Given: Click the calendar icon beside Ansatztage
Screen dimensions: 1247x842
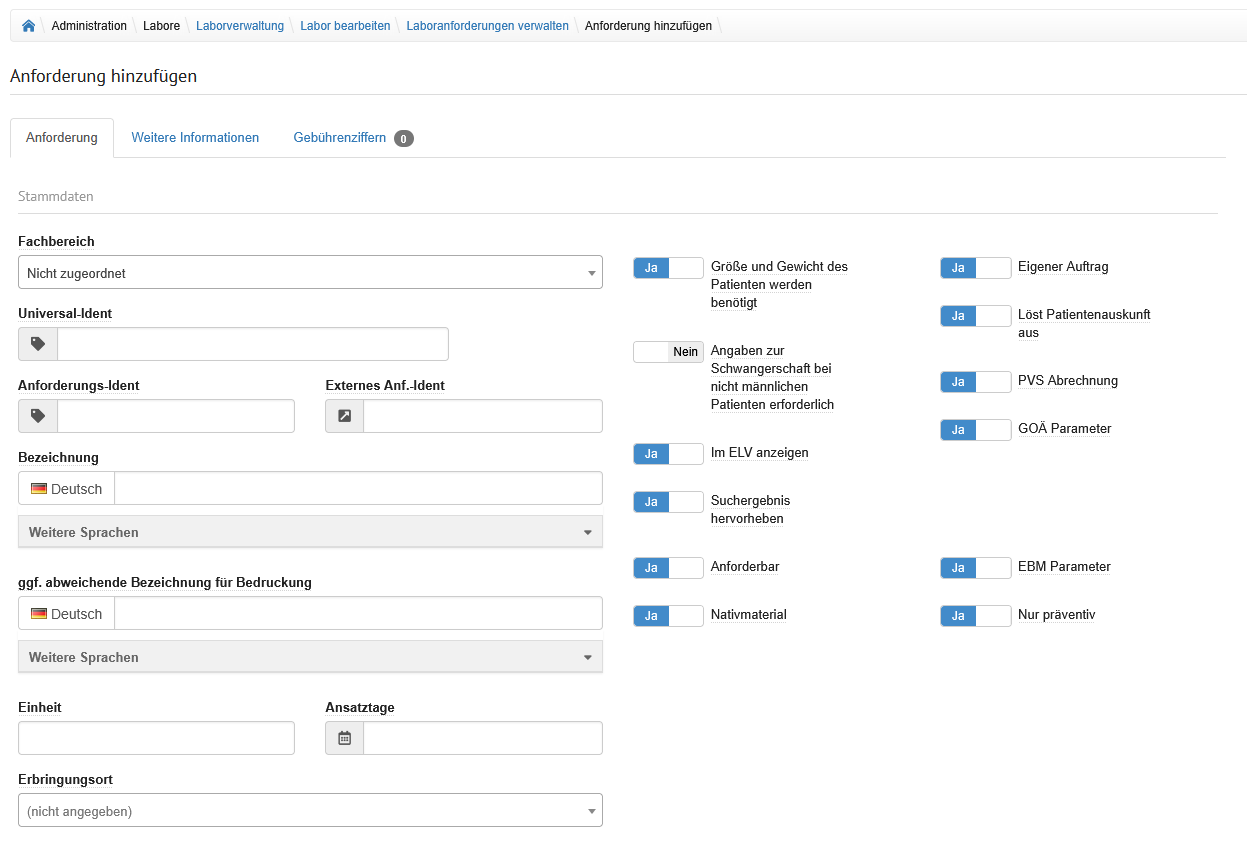Looking at the screenshot, I should coord(345,738).
